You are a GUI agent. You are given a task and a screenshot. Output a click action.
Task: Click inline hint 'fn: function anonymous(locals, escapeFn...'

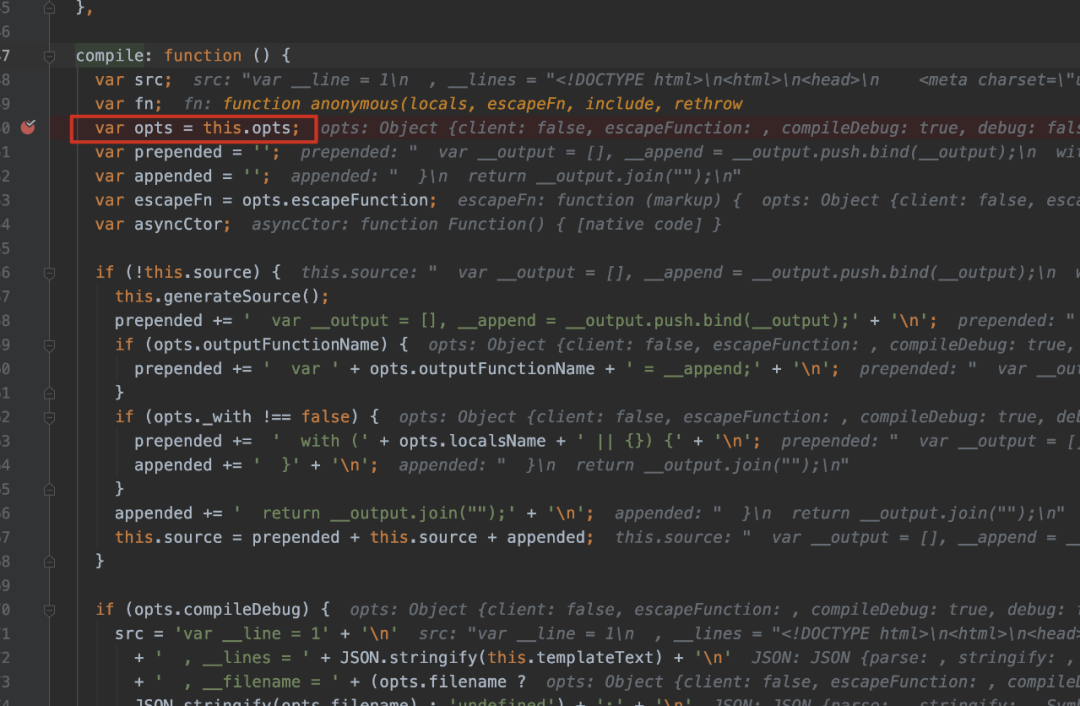[464, 104]
